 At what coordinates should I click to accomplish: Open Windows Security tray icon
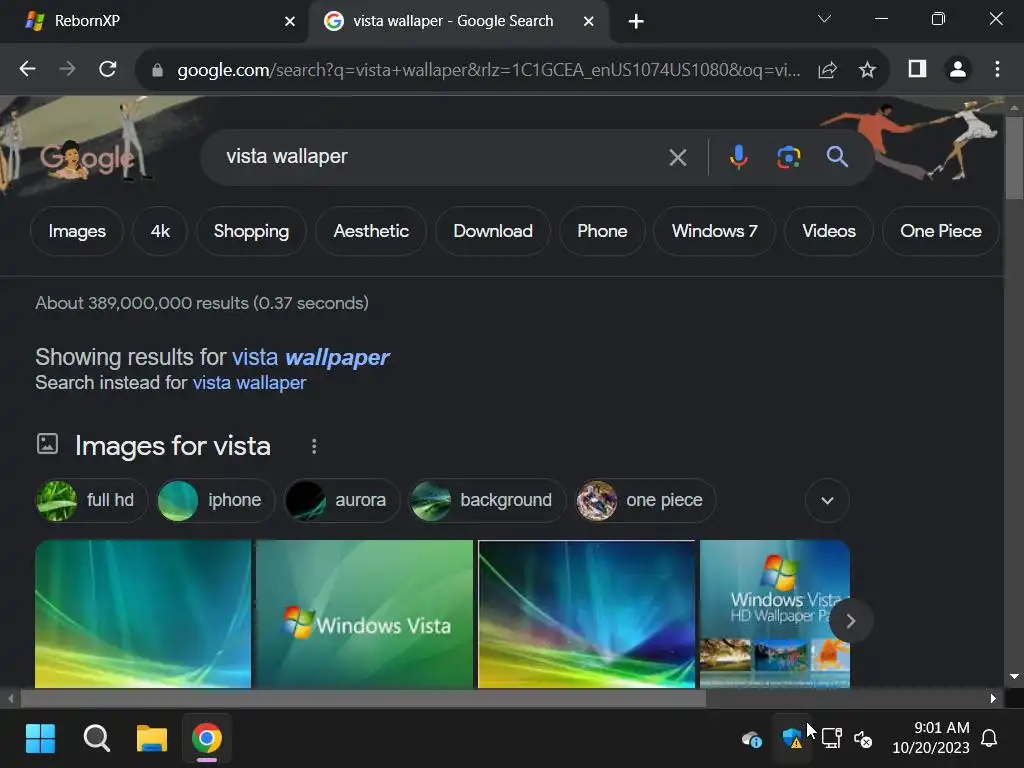click(x=792, y=739)
